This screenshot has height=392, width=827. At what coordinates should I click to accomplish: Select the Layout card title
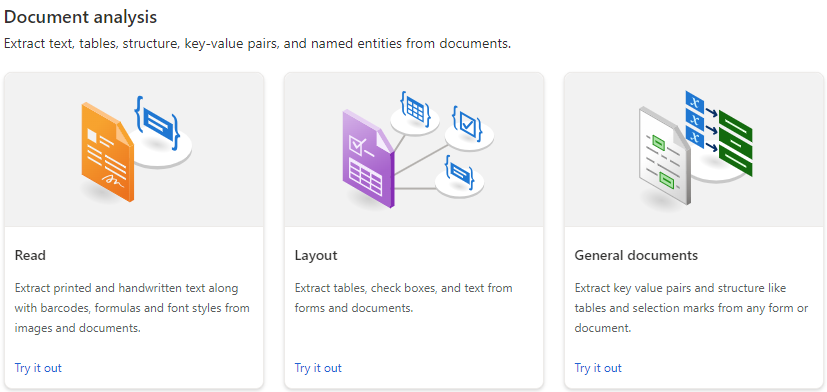(x=316, y=256)
